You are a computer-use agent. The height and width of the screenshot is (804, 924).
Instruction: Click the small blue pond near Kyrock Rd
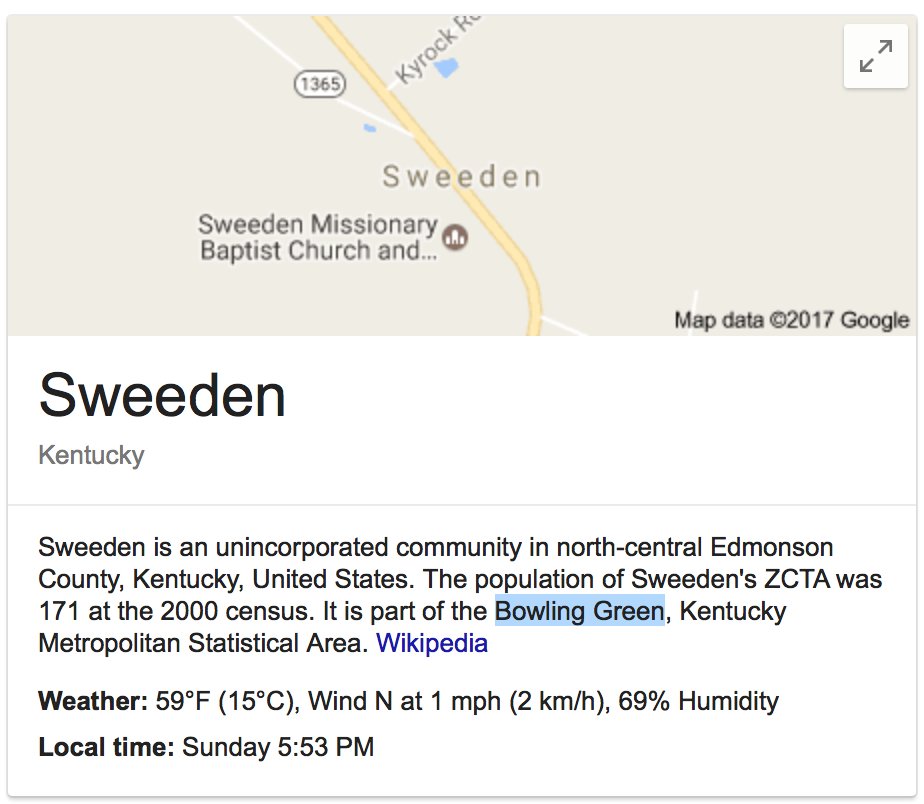pos(446,67)
